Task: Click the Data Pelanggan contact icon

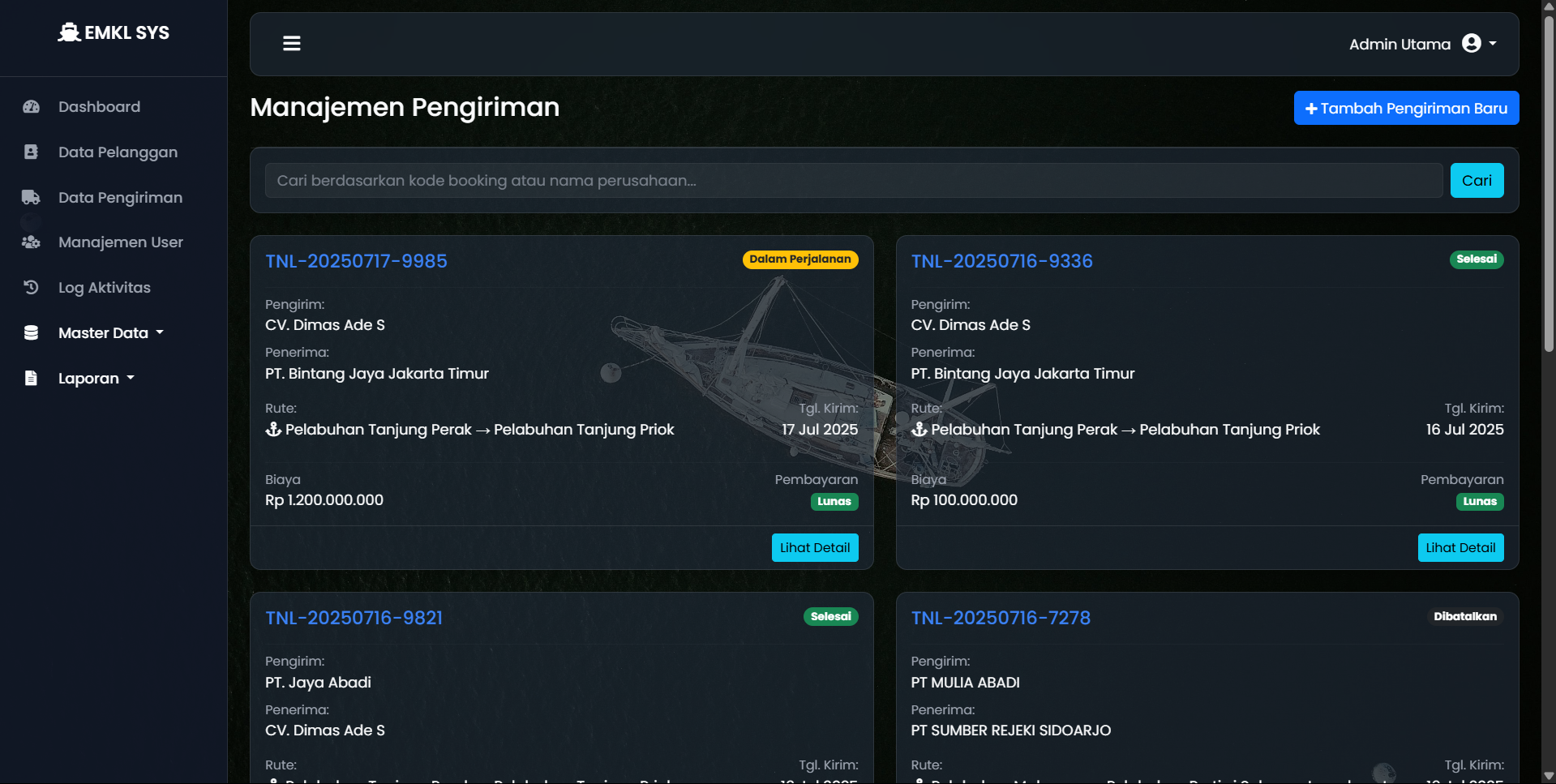Action: point(31,152)
